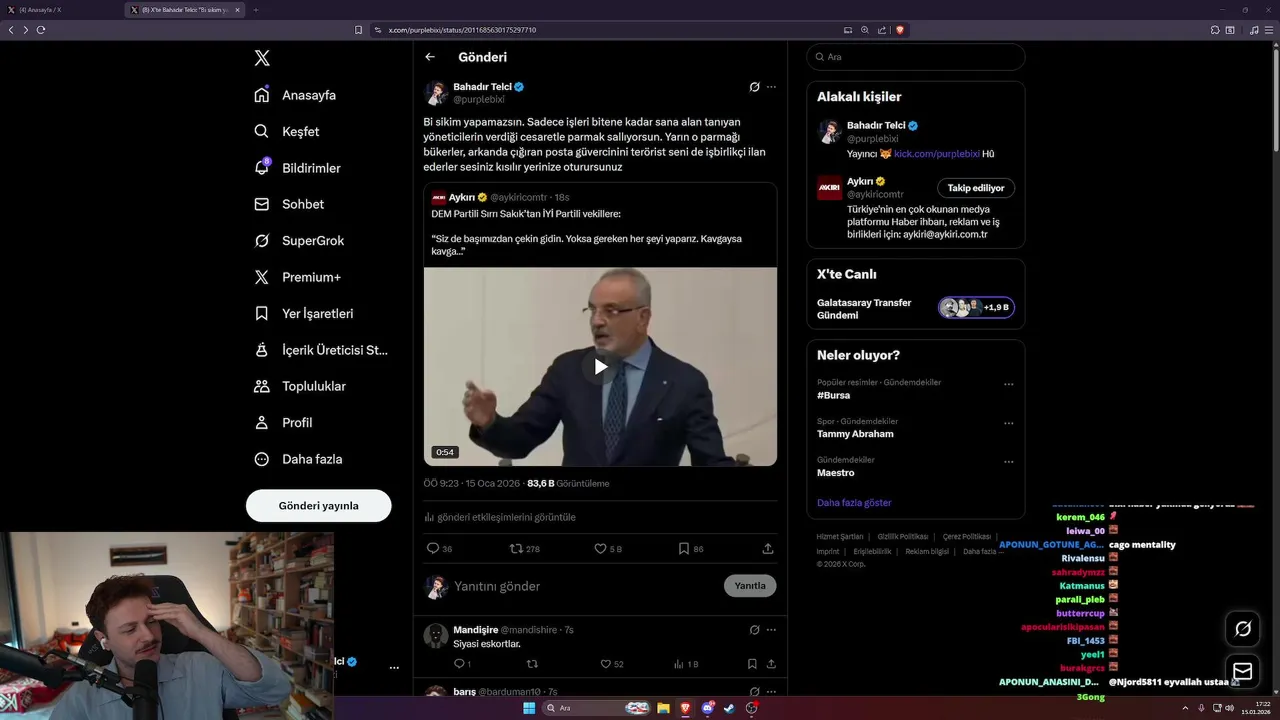This screenshot has width=1280, height=720.
Task: Open three-dot menu for #Bursa trend
Action: (x=1009, y=384)
